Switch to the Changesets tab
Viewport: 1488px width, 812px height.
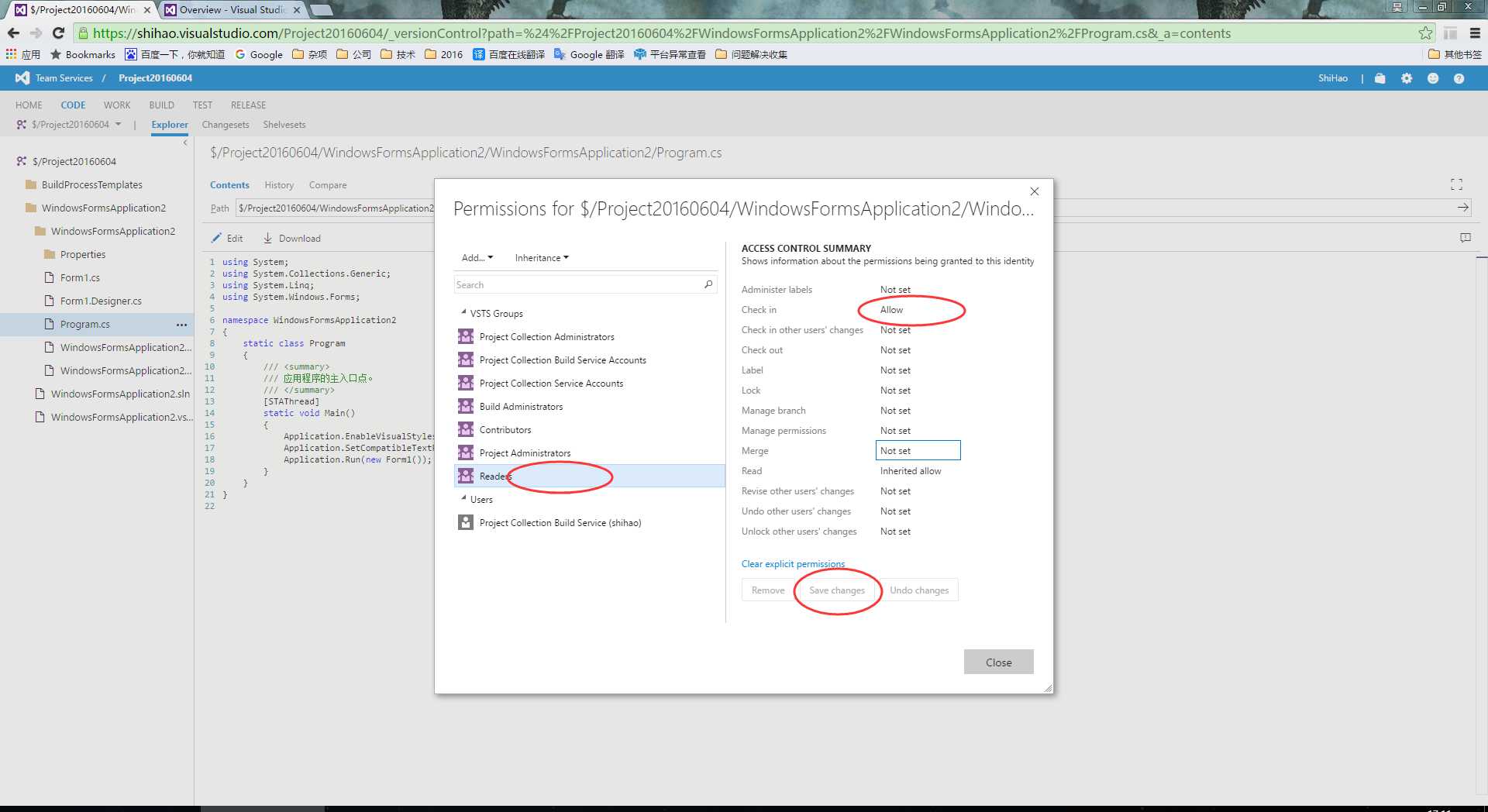[226, 124]
